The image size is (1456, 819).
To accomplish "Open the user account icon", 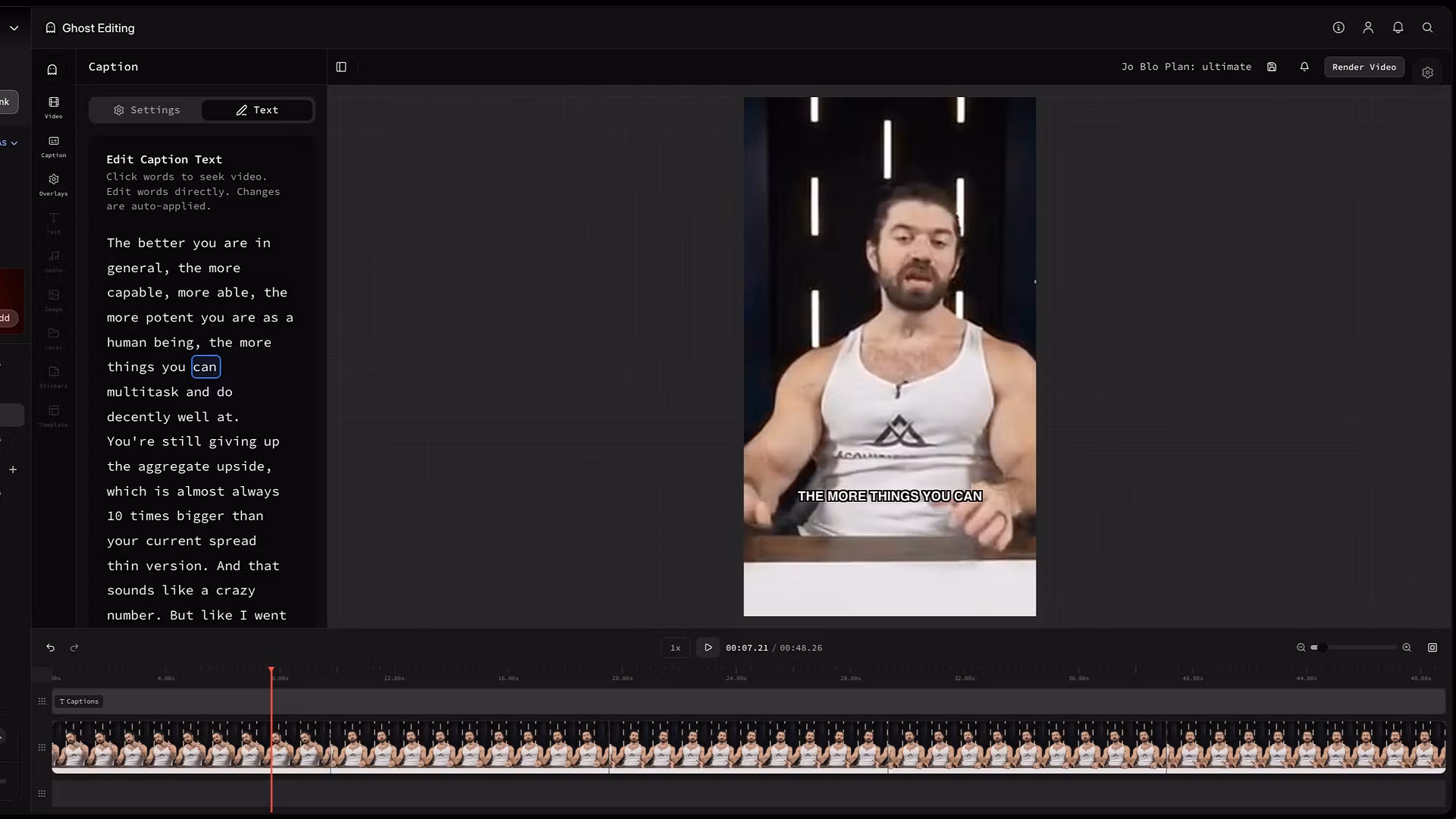I will click(1368, 27).
